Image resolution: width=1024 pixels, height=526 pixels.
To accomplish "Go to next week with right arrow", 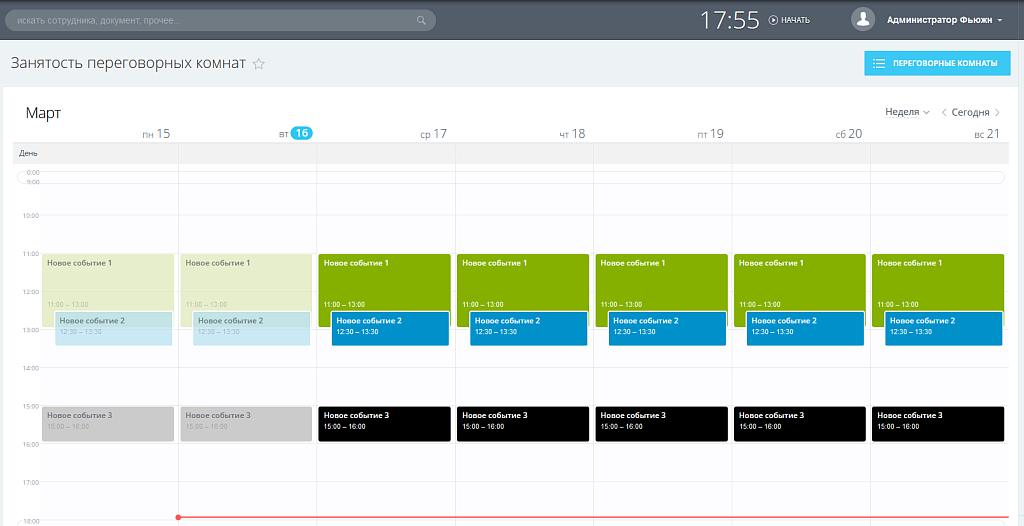I will [x=997, y=113].
